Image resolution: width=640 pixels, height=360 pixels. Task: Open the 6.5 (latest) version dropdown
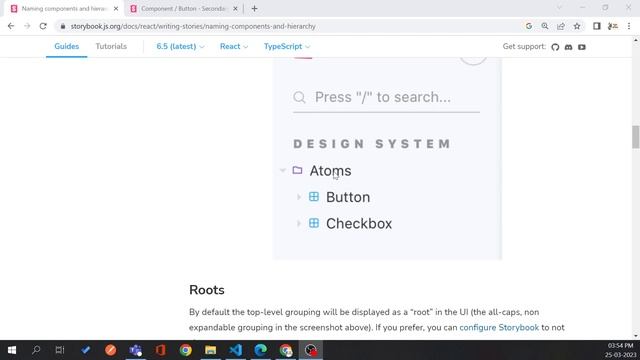pos(180,47)
